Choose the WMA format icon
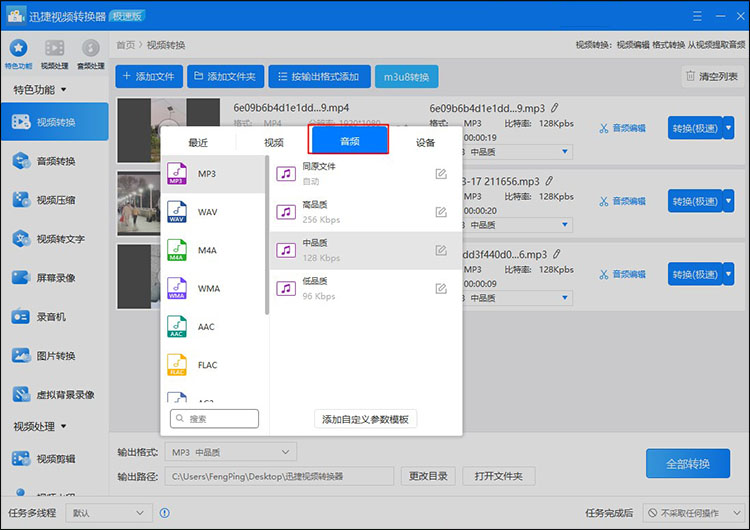The width and height of the screenshot is (750, 530). coord(176,288)
